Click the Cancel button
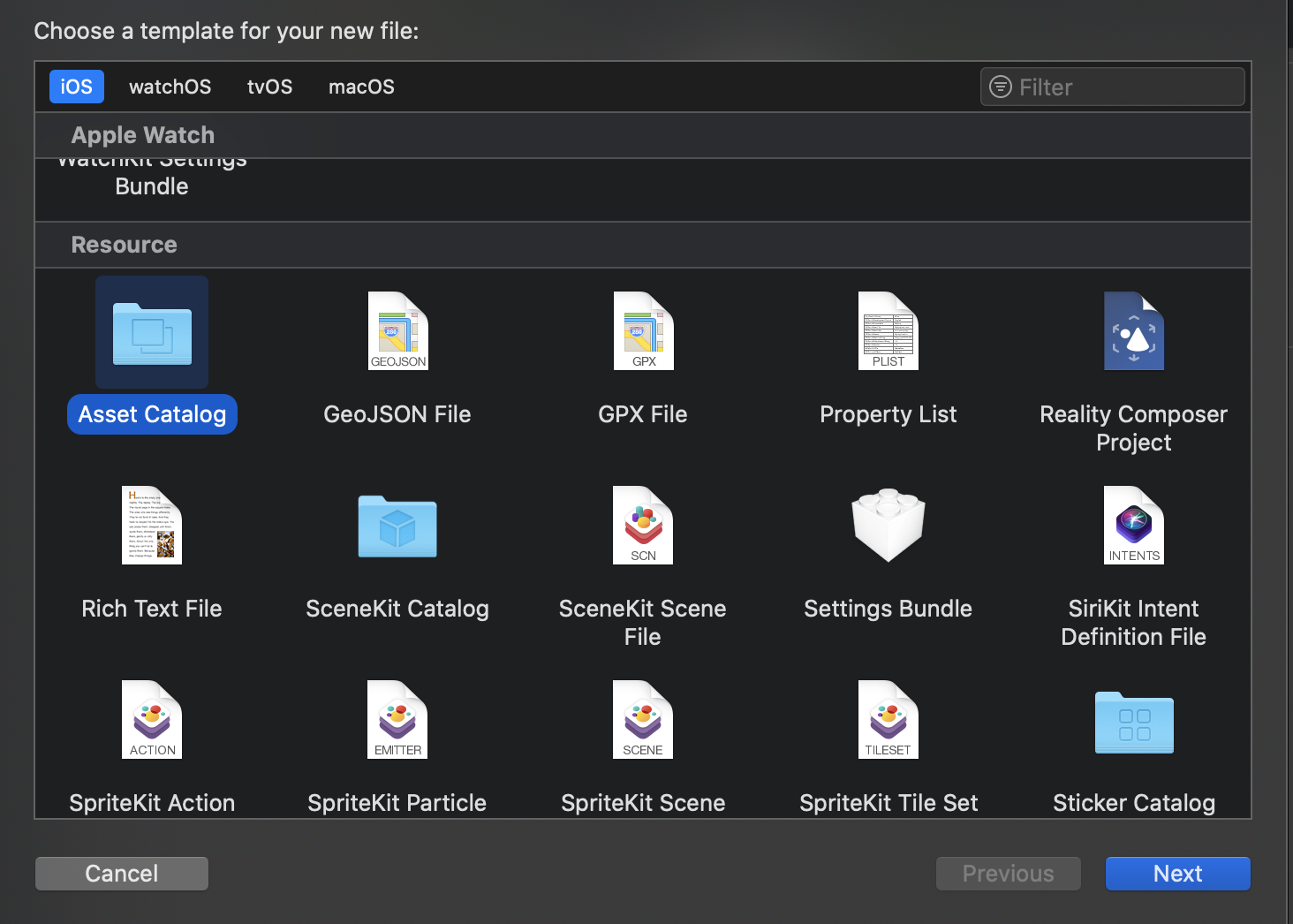This screenshot has height=924, width=1293. 122,874
